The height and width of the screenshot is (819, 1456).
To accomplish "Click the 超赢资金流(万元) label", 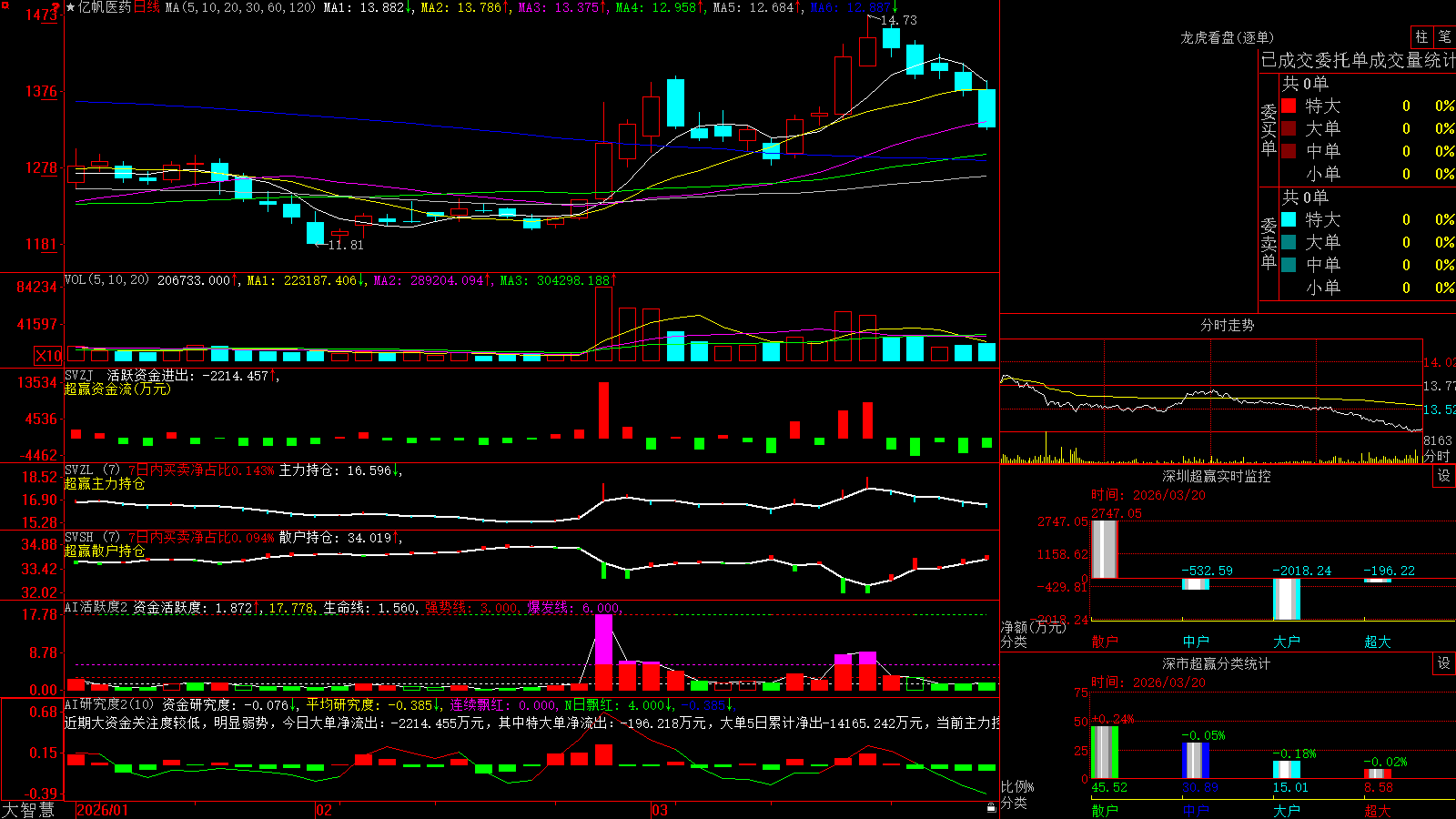I will pyautogui.click(x=117, y=389).
